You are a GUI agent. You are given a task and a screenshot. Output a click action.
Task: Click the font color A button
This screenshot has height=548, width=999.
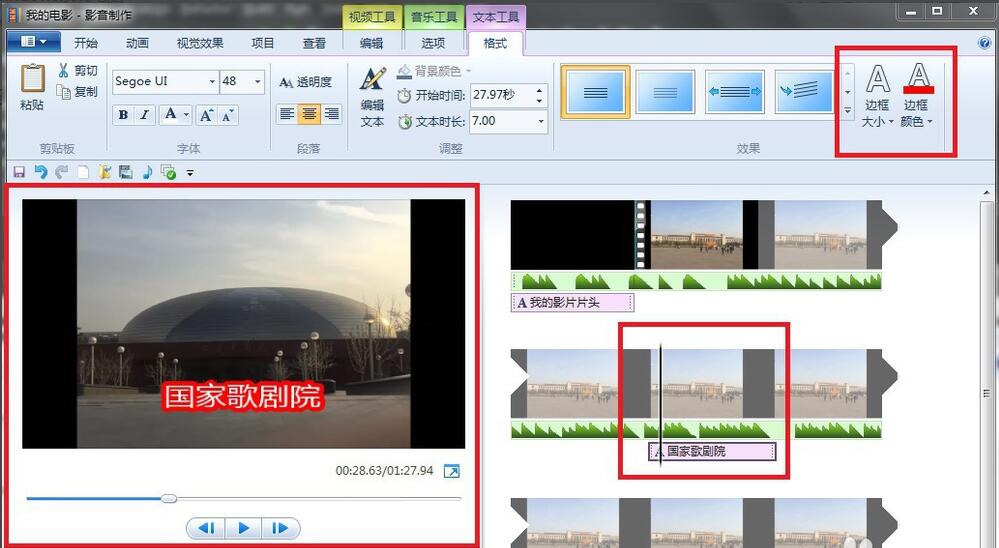pyautogui.click(x=171, y=115)
